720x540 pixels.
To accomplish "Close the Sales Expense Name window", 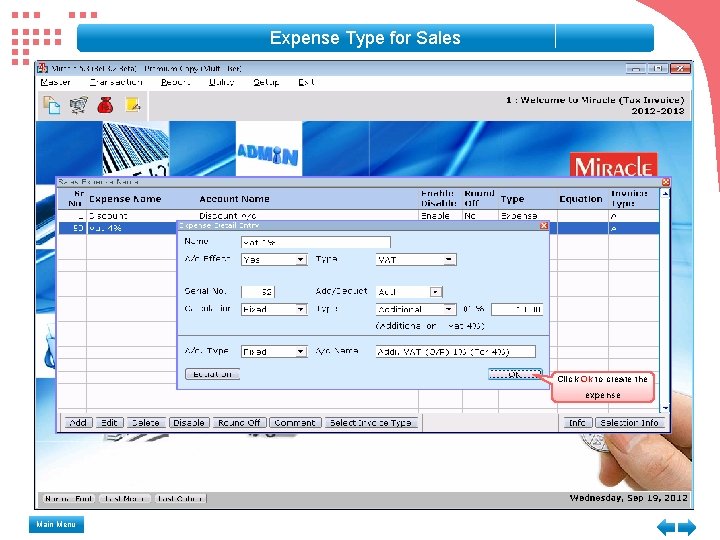I will point(666,182).
